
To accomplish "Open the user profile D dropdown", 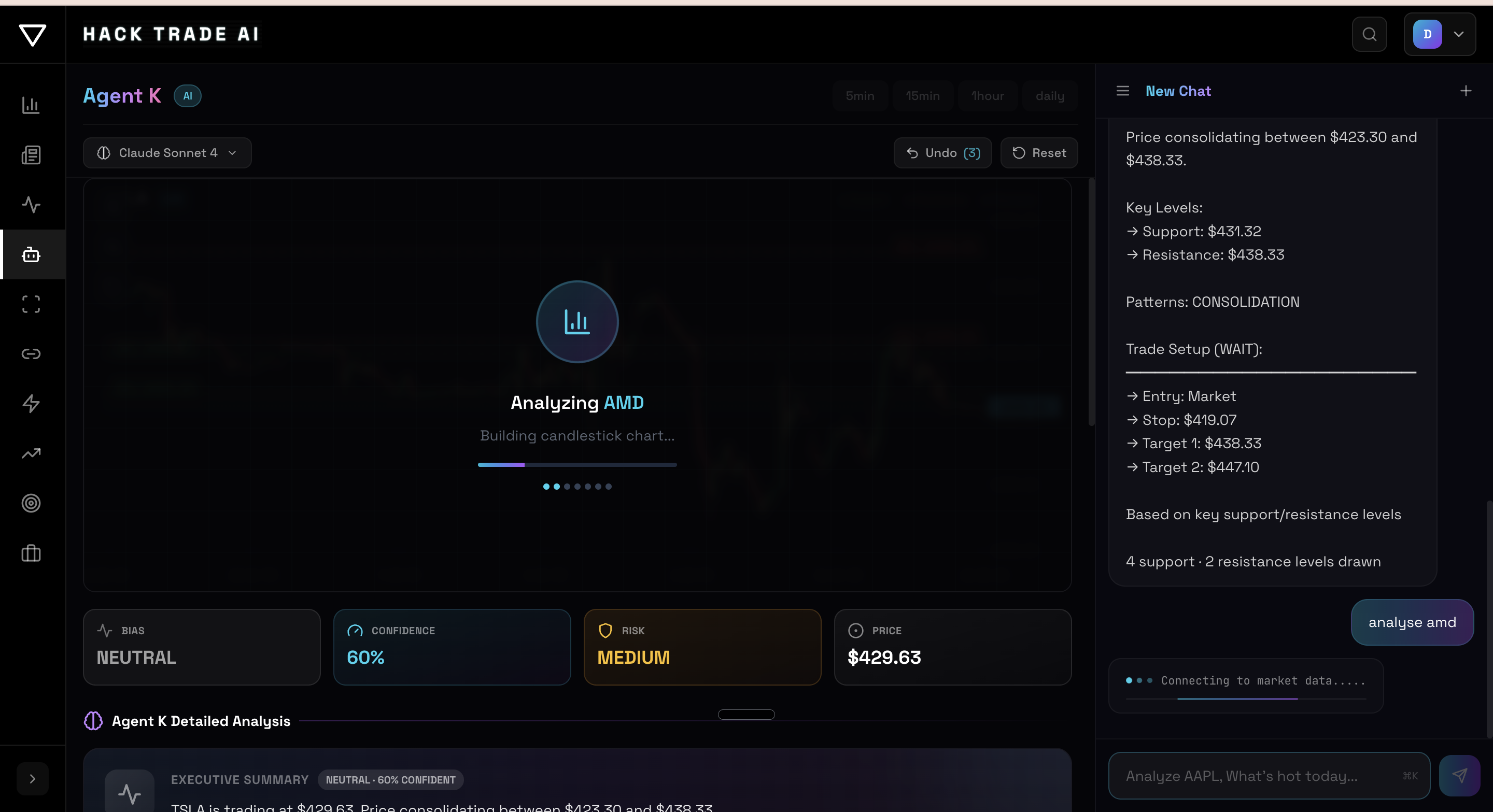I will (1439, 34).
